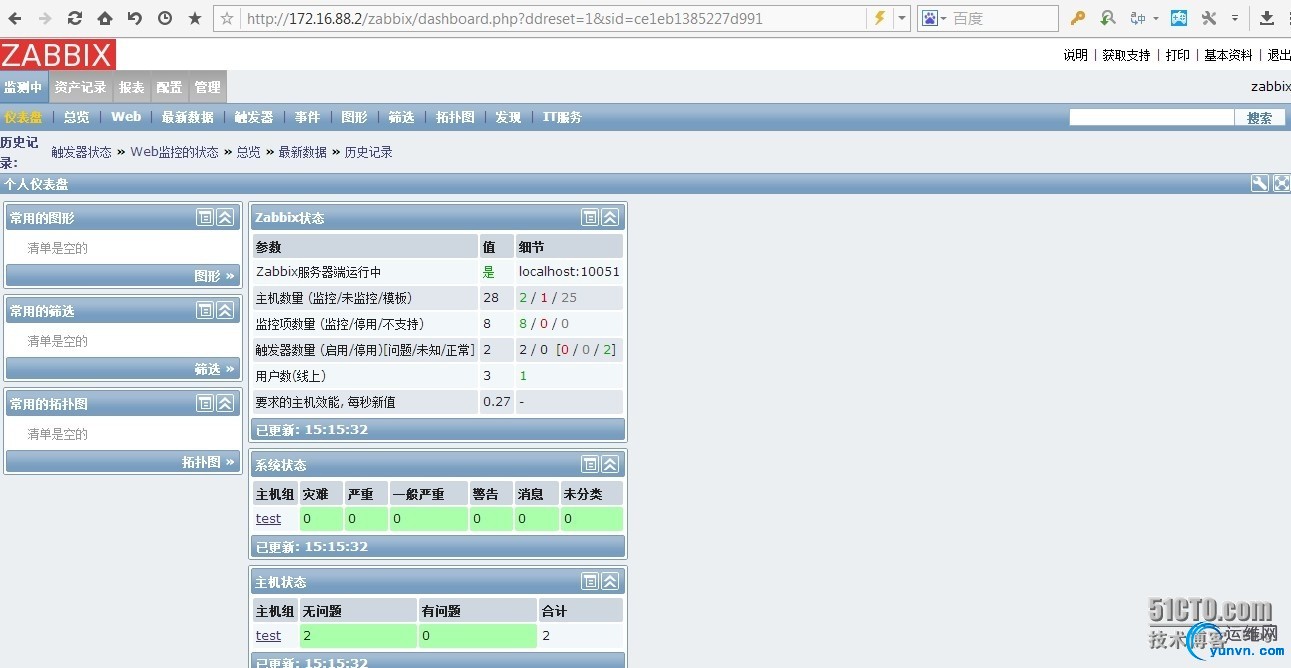
Task: Open Web监控的状态 in history breadcrumbs
Action: pos(174,152)
